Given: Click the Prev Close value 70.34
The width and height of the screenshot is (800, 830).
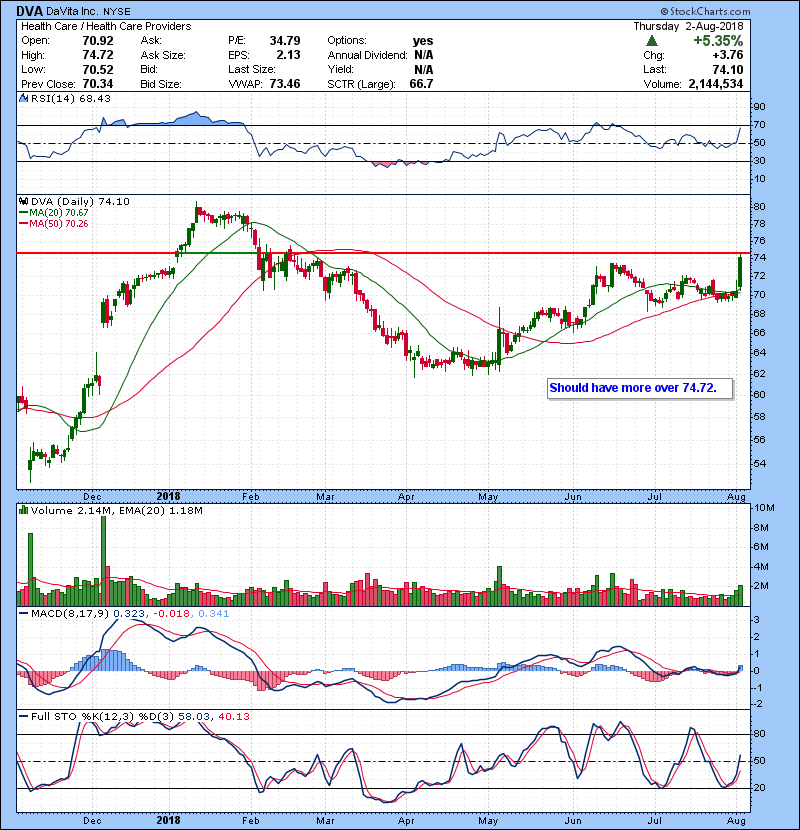Looking at the screenshot, I should 98,84.
